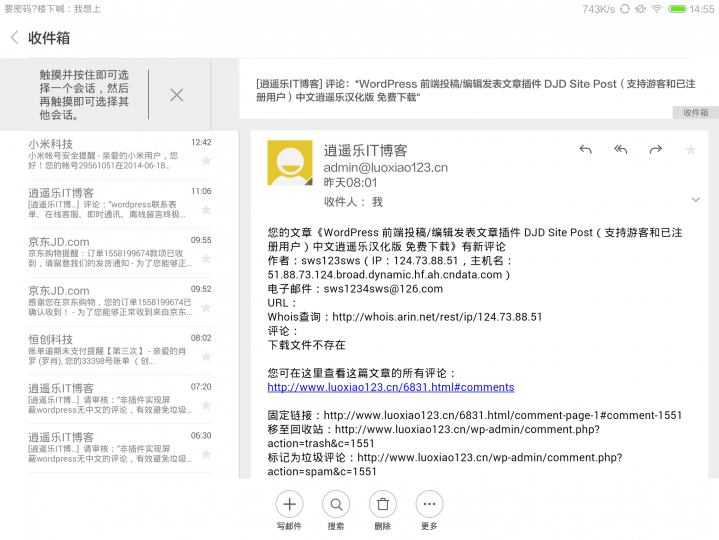Screen dimensions: 719x540
Task: Tap the 743K/s network speed indicator
Action: 598,9
